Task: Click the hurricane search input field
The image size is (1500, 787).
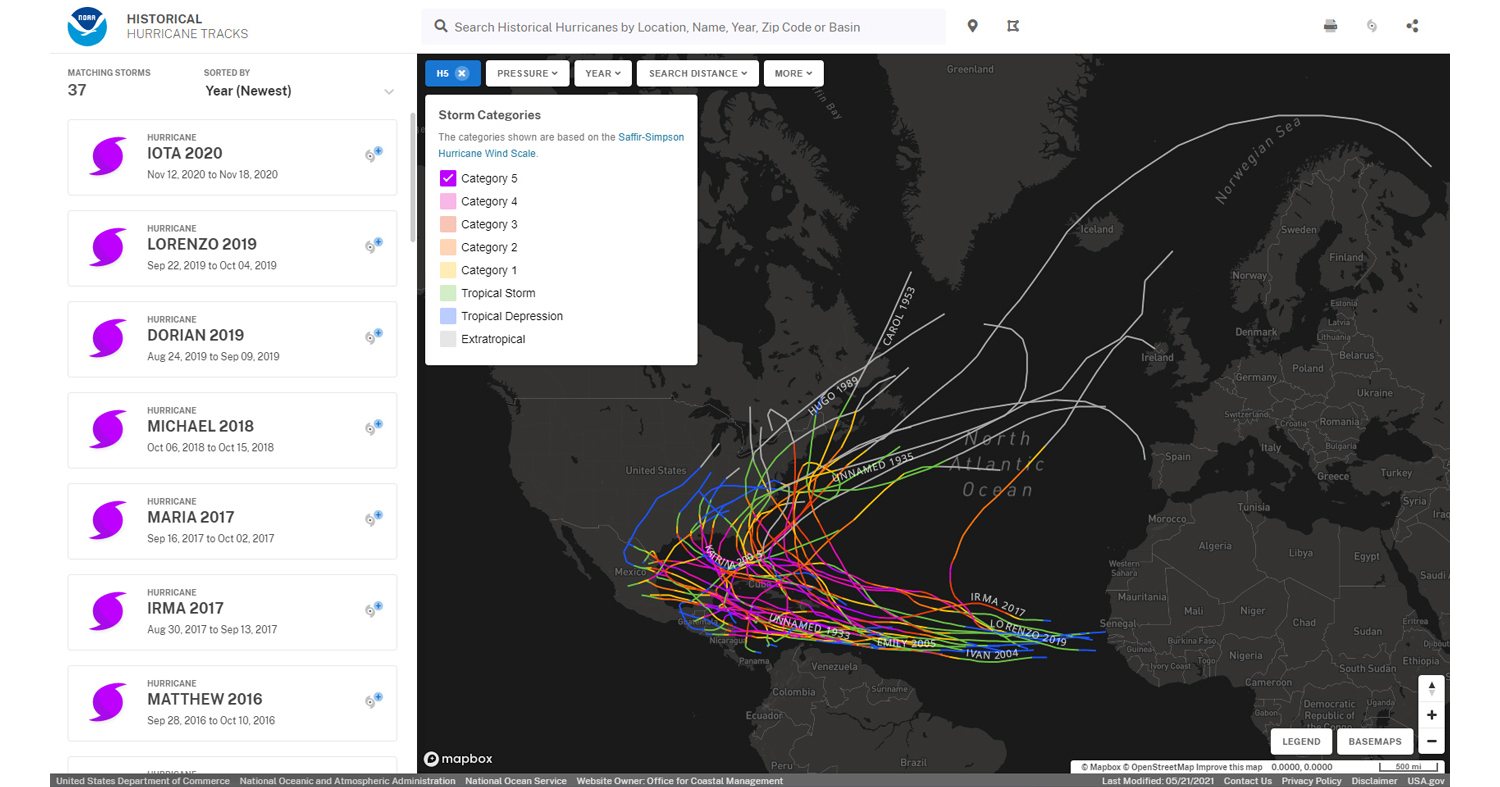Action: click(690, 27)
